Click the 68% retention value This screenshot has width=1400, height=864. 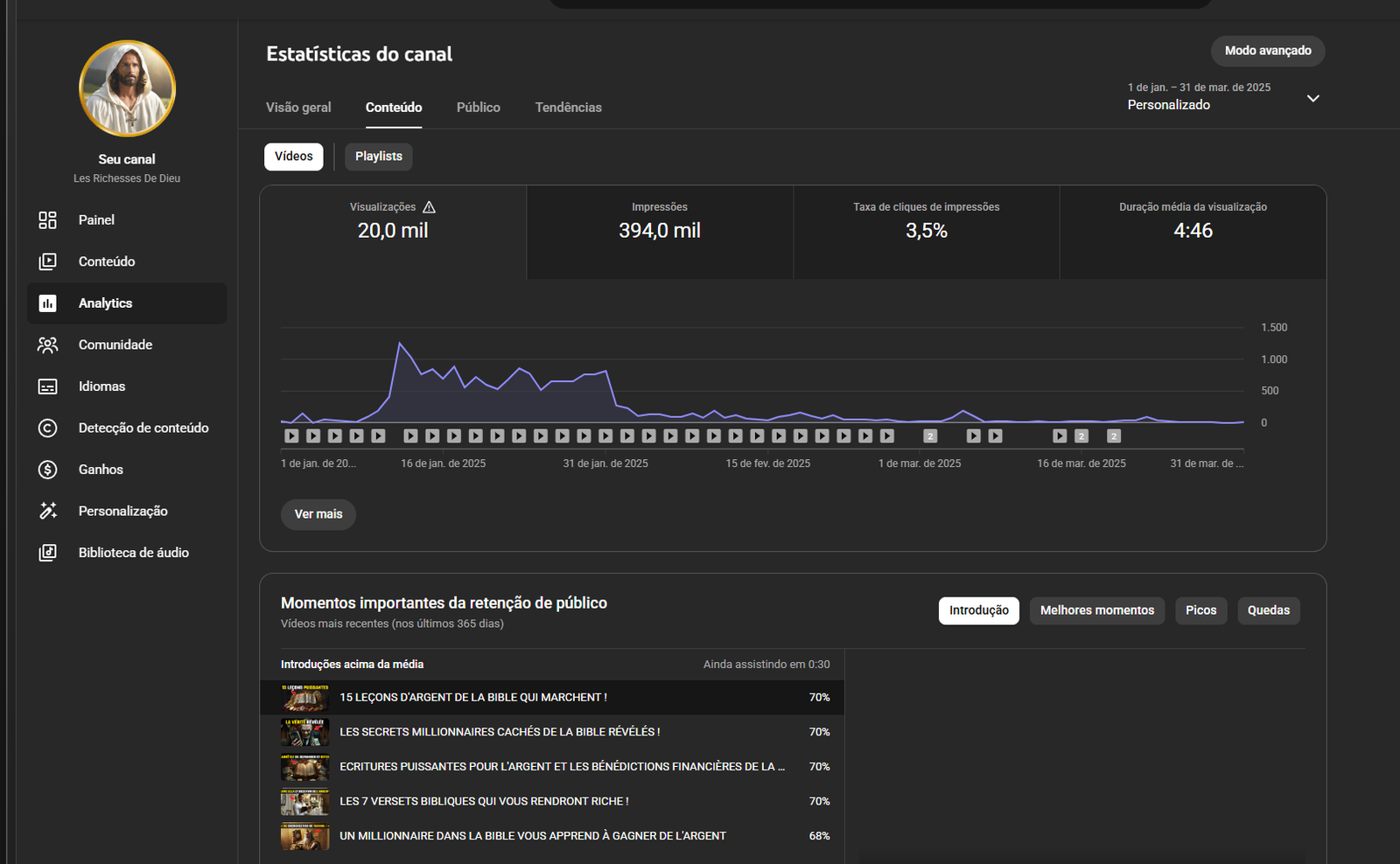[819, 836]
